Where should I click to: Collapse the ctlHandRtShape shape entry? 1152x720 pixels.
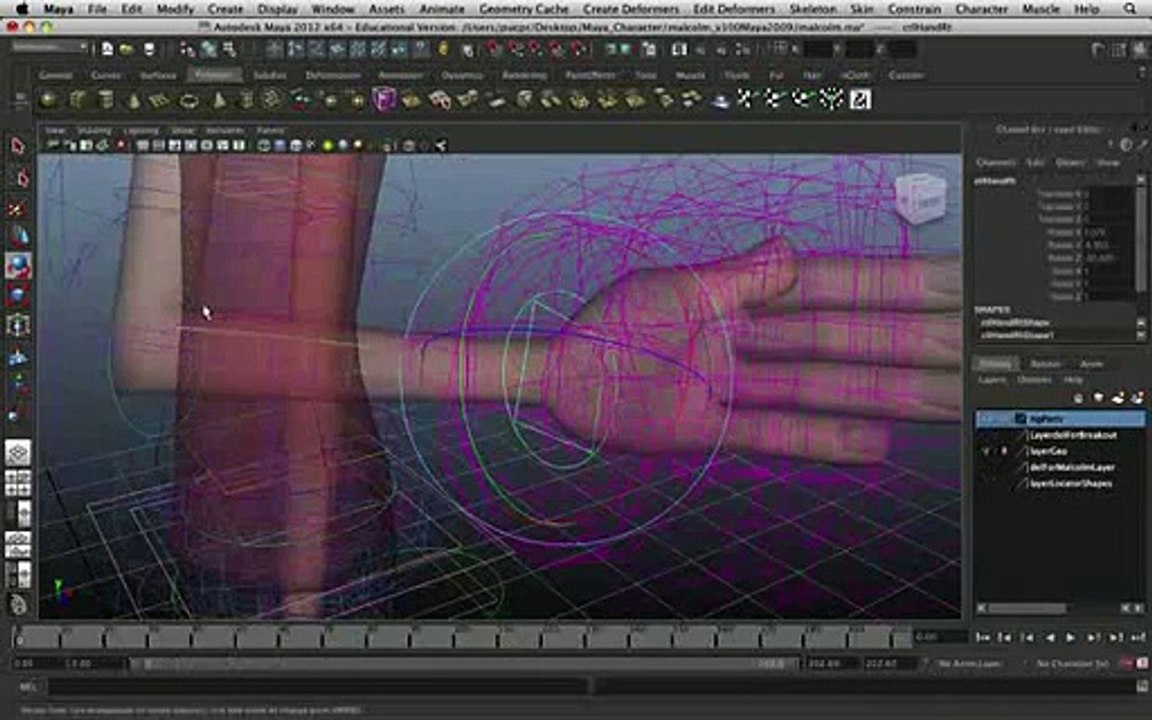pyautogui.click(x=1015, y=322)
